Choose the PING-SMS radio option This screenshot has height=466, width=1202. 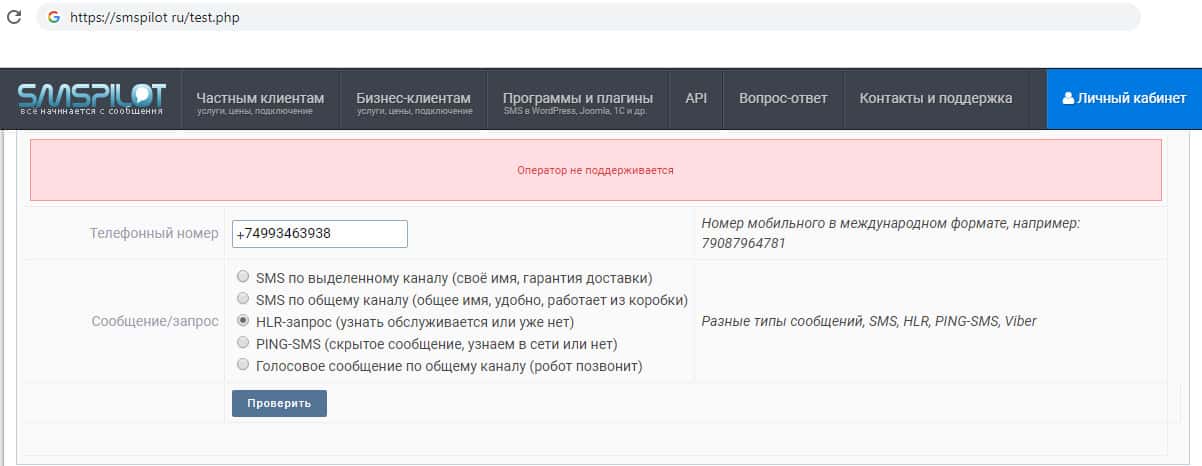pyautogui.click(x=243, y=343)
